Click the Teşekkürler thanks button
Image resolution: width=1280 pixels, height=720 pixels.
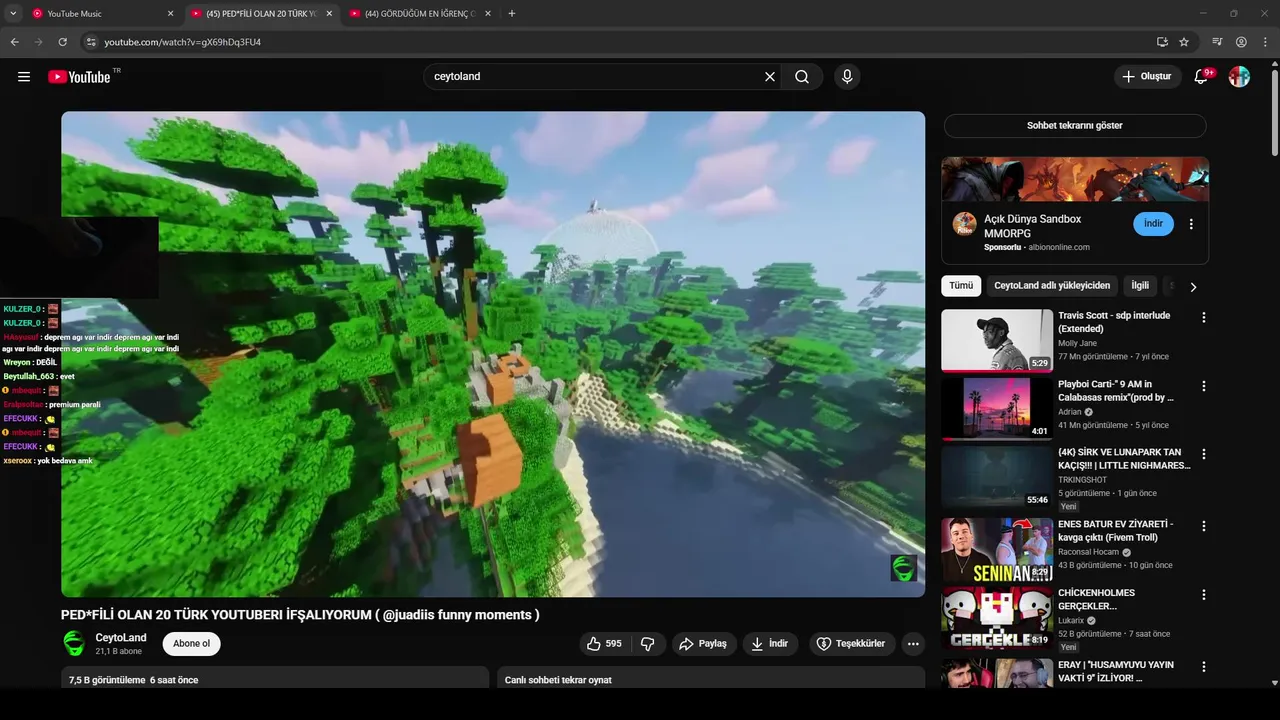(x=851, y=644)
